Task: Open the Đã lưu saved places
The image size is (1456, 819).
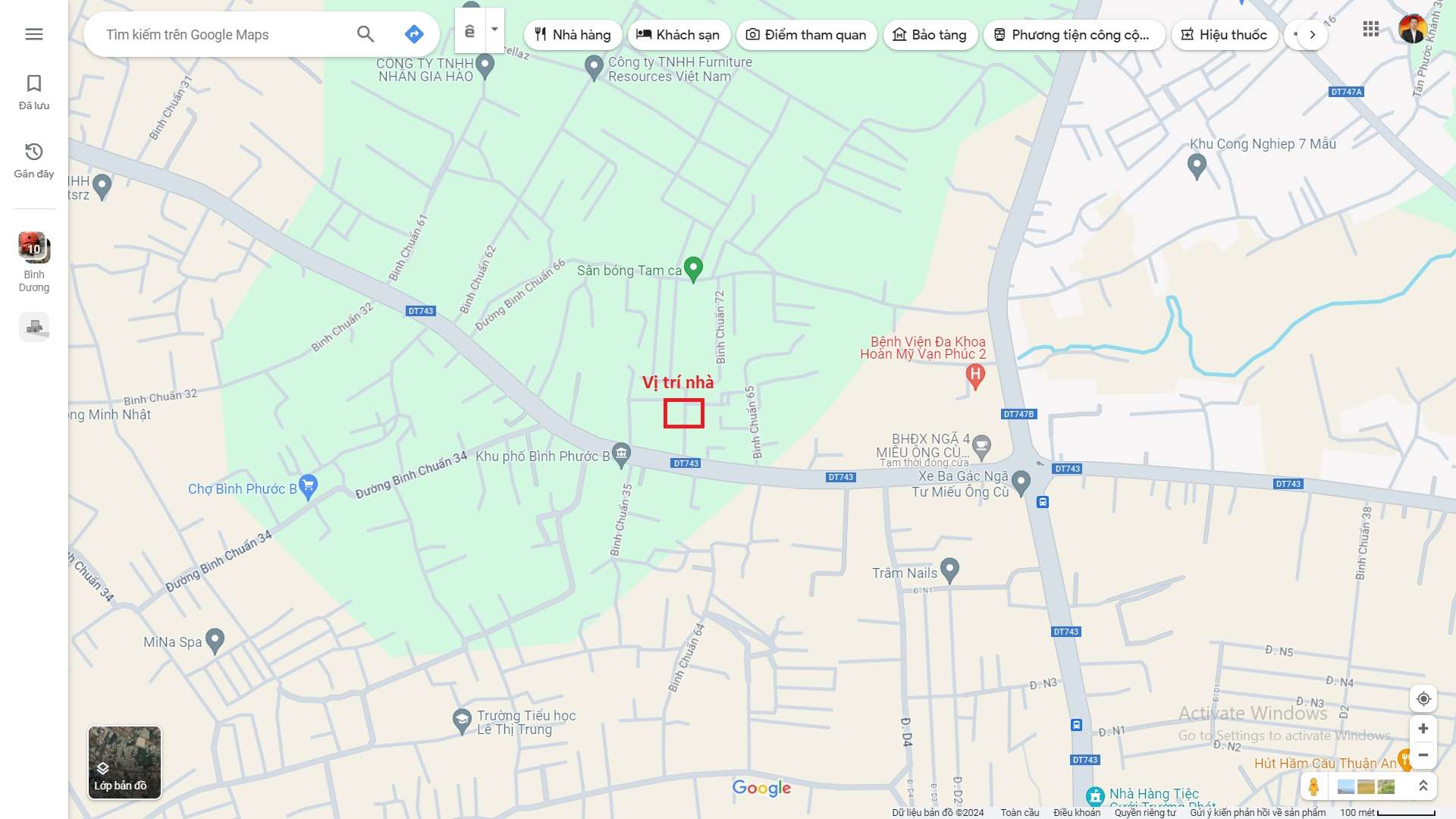Action: point(33,92)
